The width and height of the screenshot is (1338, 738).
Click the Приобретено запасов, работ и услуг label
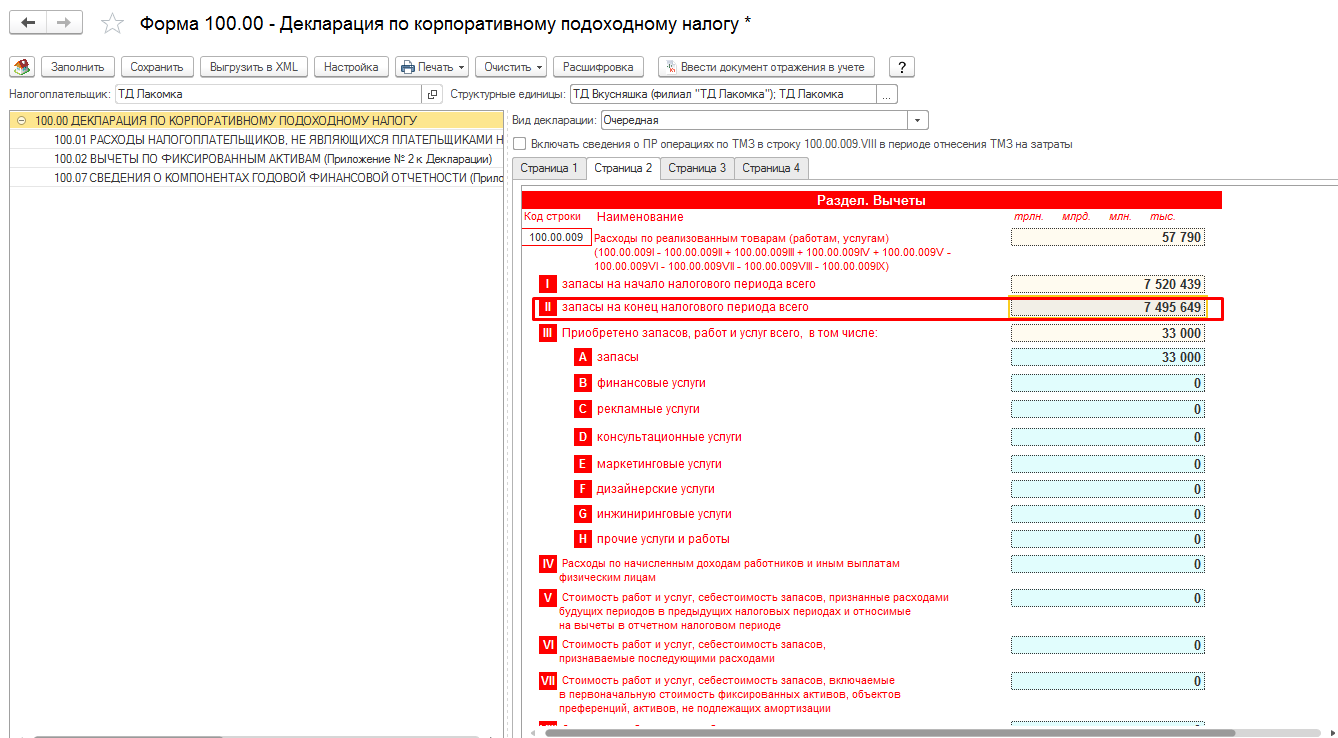pos(720,333)
